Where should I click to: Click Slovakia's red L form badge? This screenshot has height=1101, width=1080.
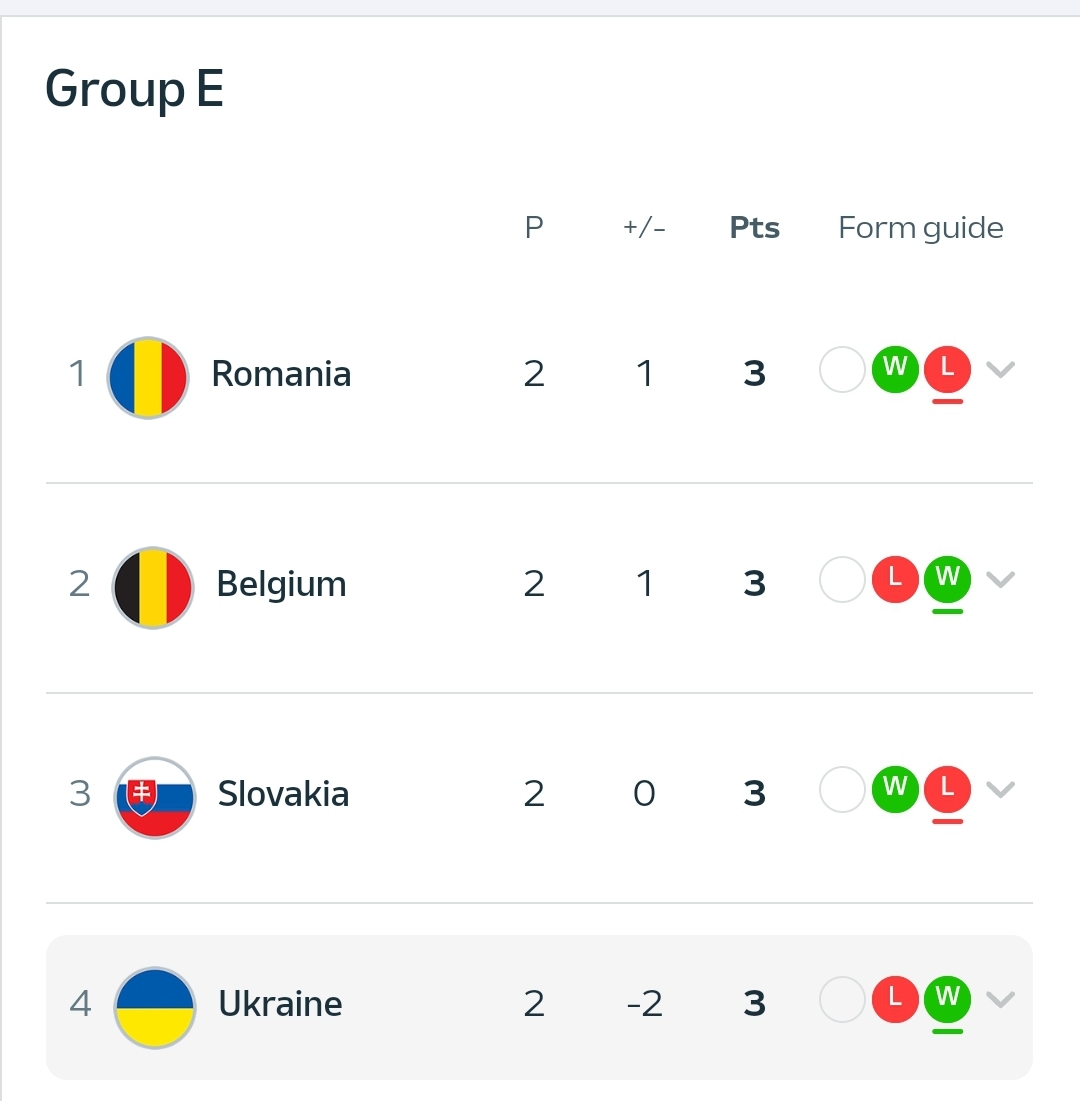click(947, 788)
